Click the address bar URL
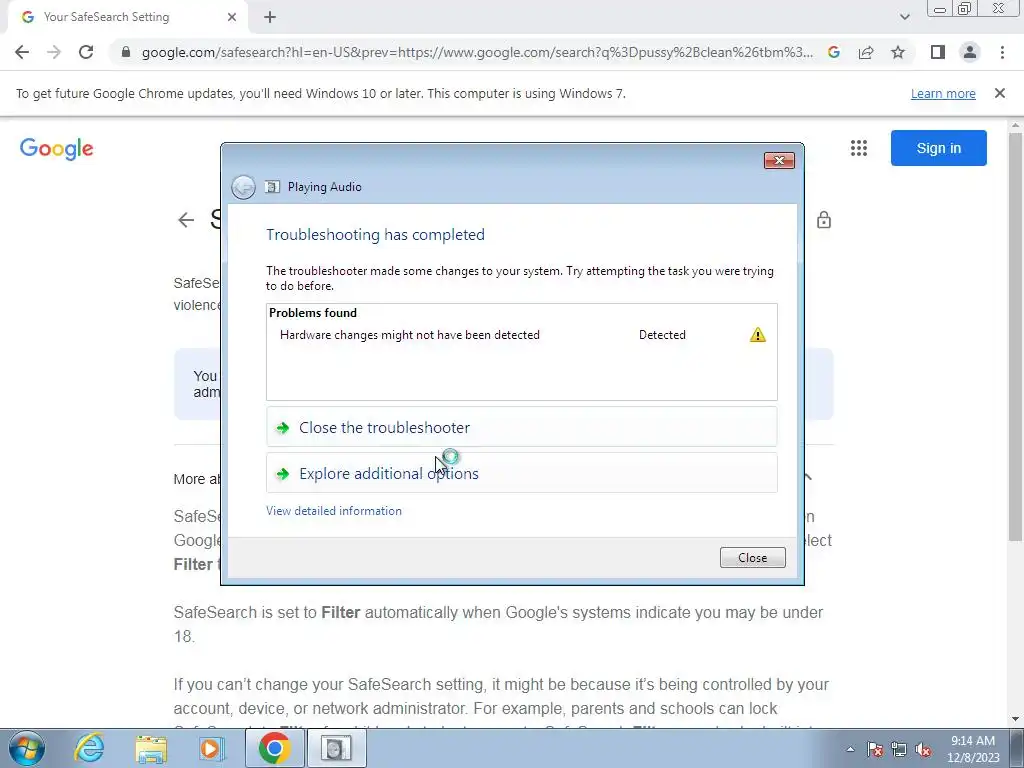This screenshot has width=1024, height=768. [x=477, y=52]
